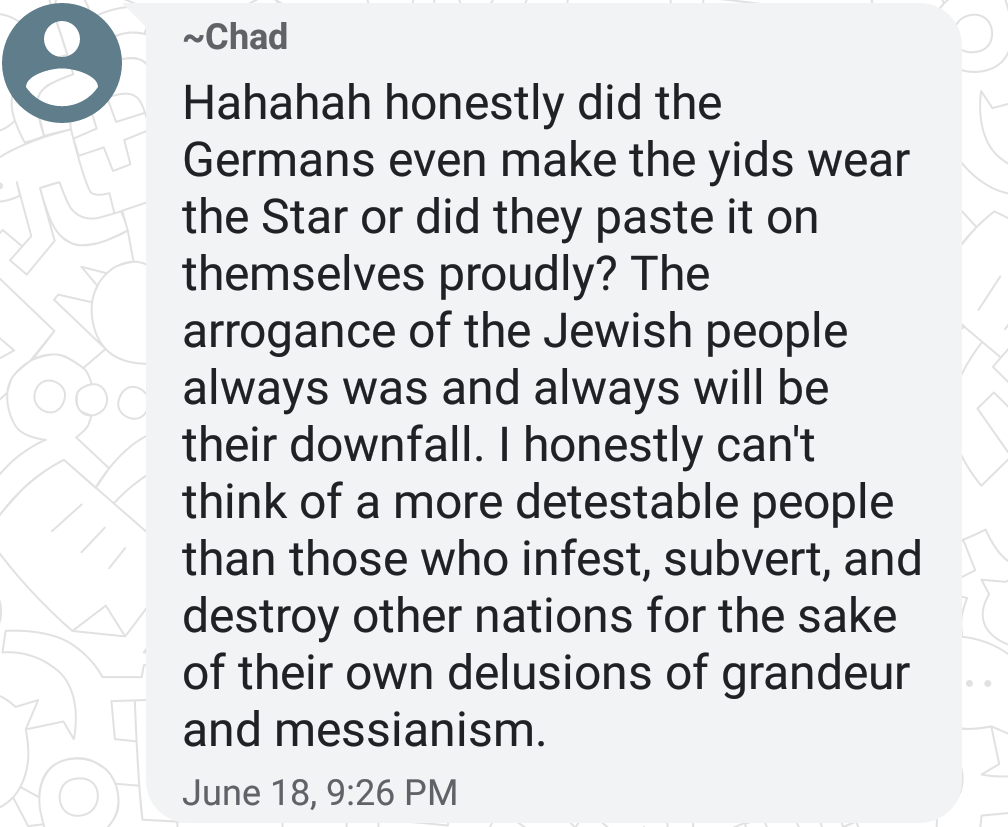
Task: Tap the person silhouette in the avatar
Action: (x=62, y=63)
